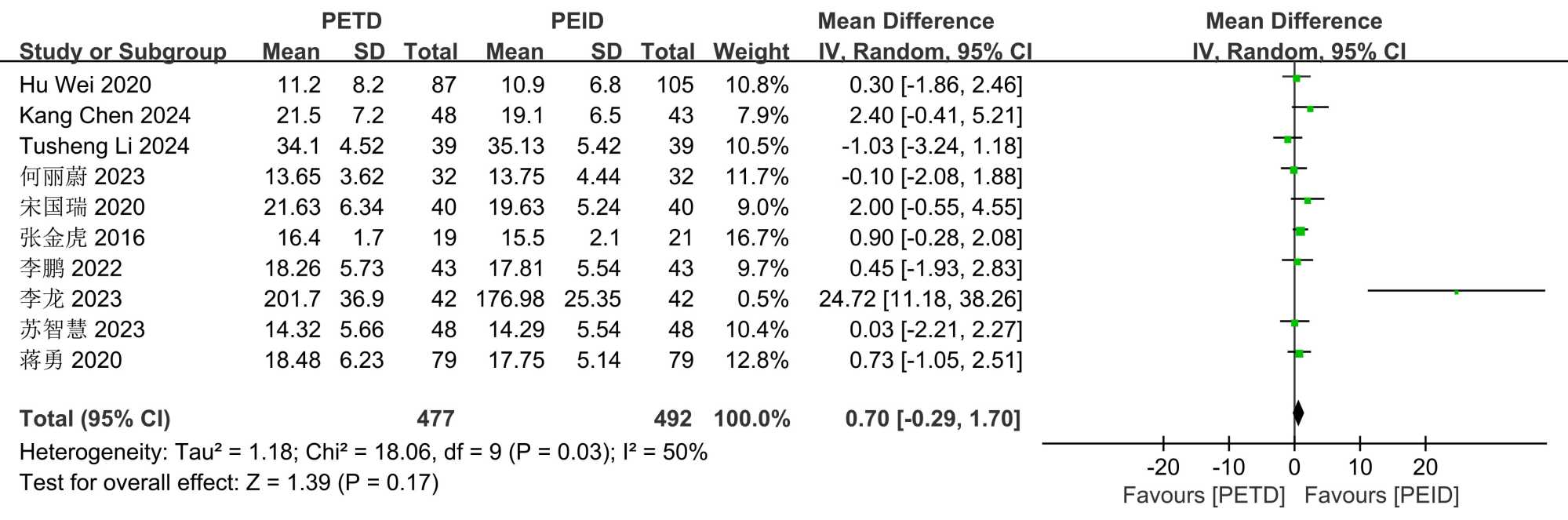
Task: Click the green square for 张金虎 2016
Action: 1300,231
